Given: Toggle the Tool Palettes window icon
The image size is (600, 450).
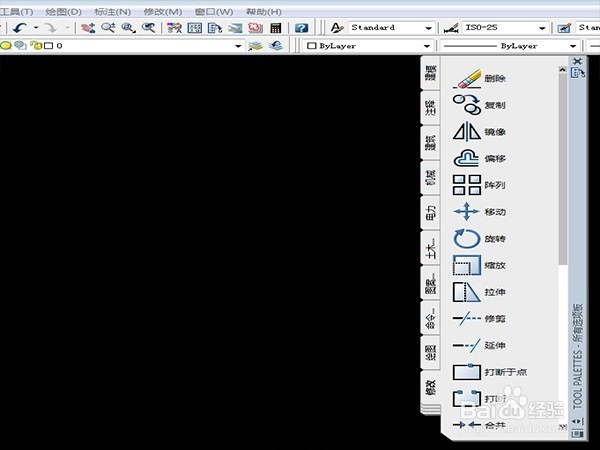Looking at the screenshot, I should click(215, 28).
